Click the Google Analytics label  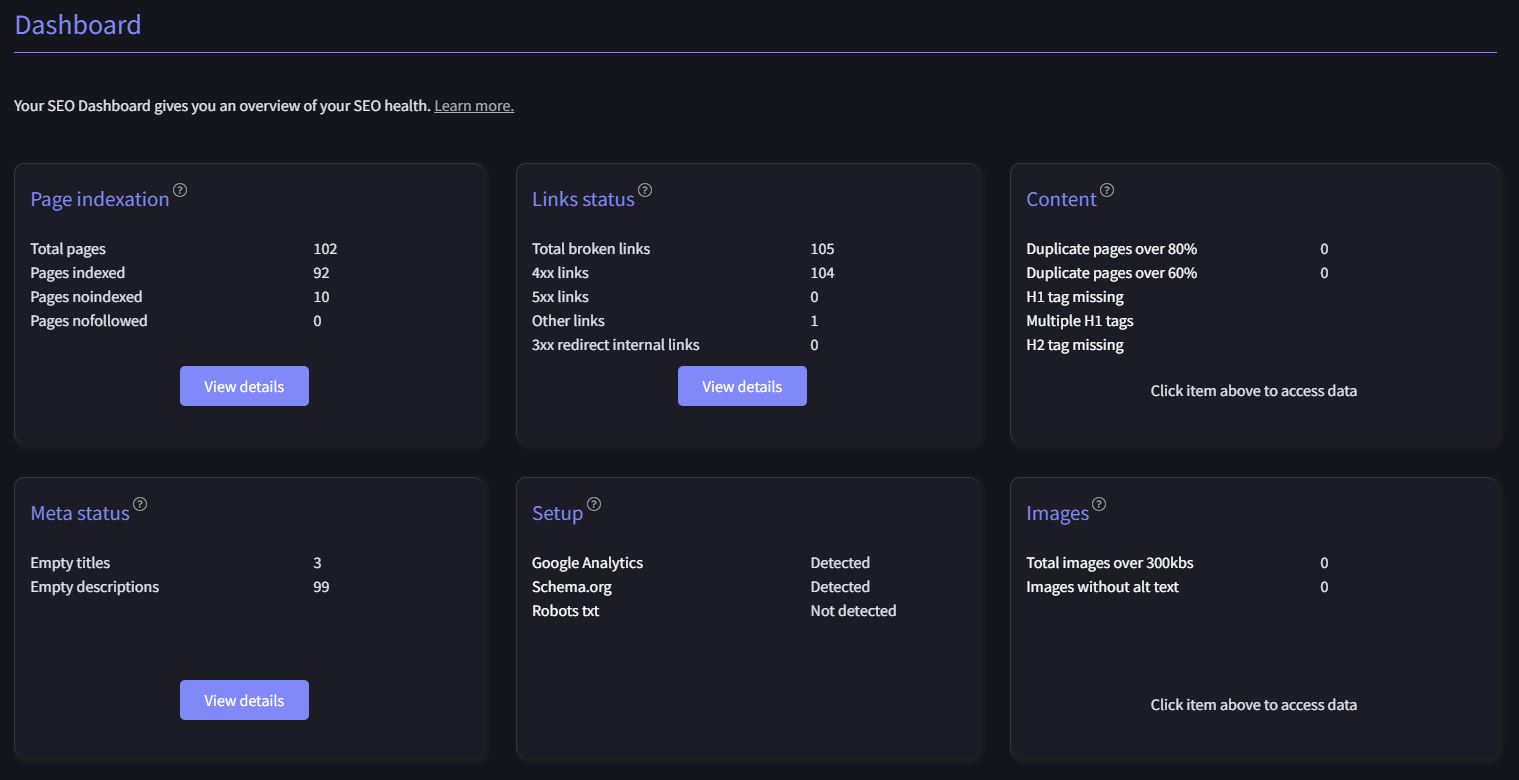click(x=587, y=563)
